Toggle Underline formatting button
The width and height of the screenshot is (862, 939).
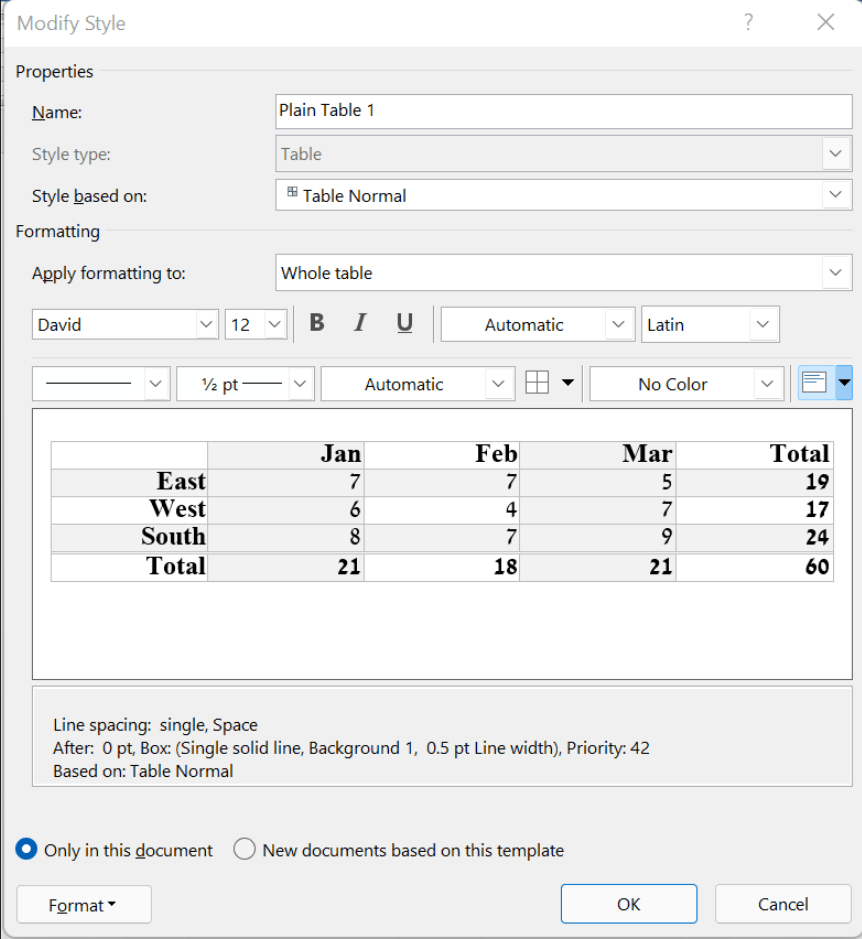(x=405, y=324)
